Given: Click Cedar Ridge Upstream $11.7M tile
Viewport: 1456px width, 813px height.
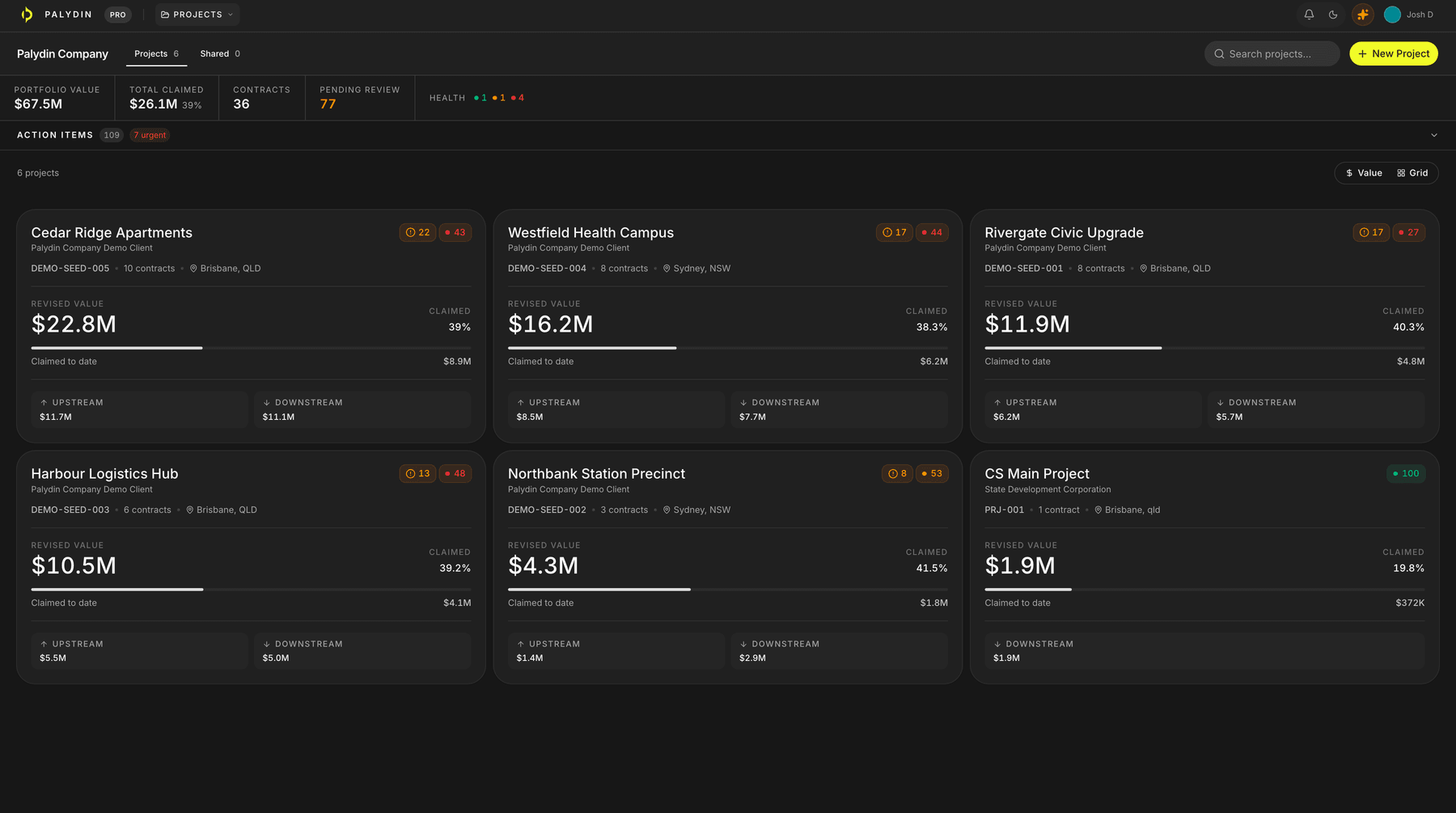Looking at the screenshot, I should click(139, 409).
